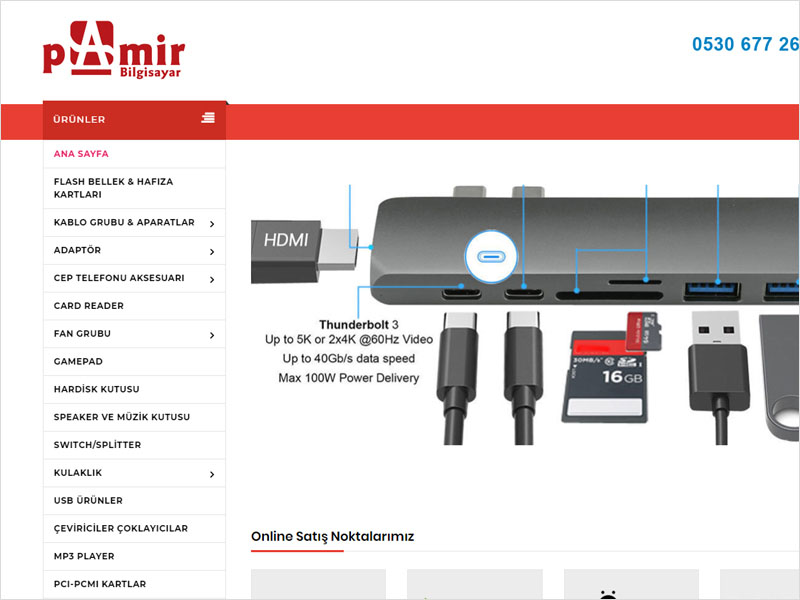
Task: Open ADAPTÖR category
Action: click(x=78, y=250)
